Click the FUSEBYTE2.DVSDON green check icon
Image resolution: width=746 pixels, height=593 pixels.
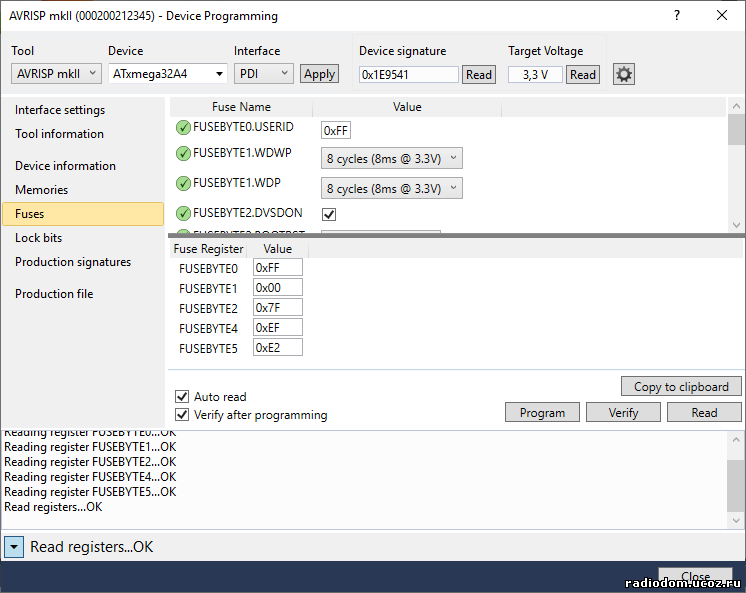tap(183, 214)
